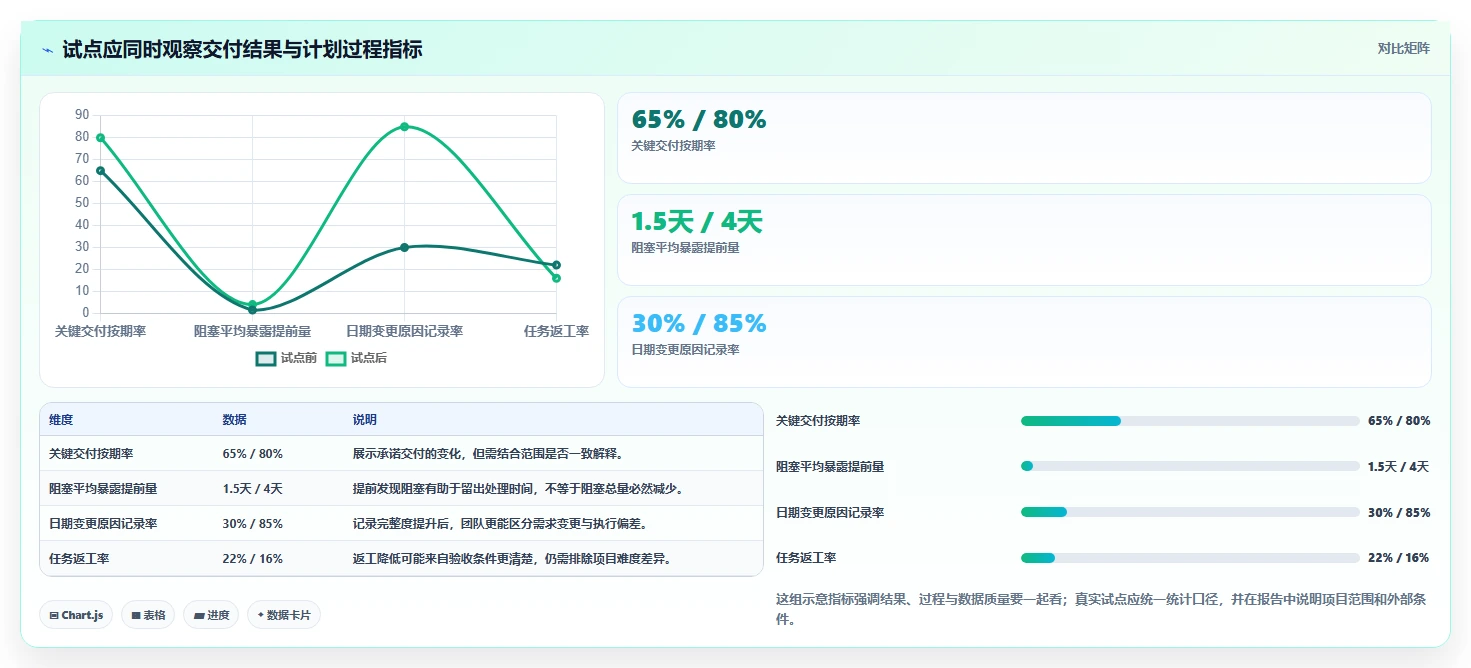Click the 阻塞平均暴露提前量 progress bar
This screenshot has height=668, width=1471.
tap(1190, 466)
